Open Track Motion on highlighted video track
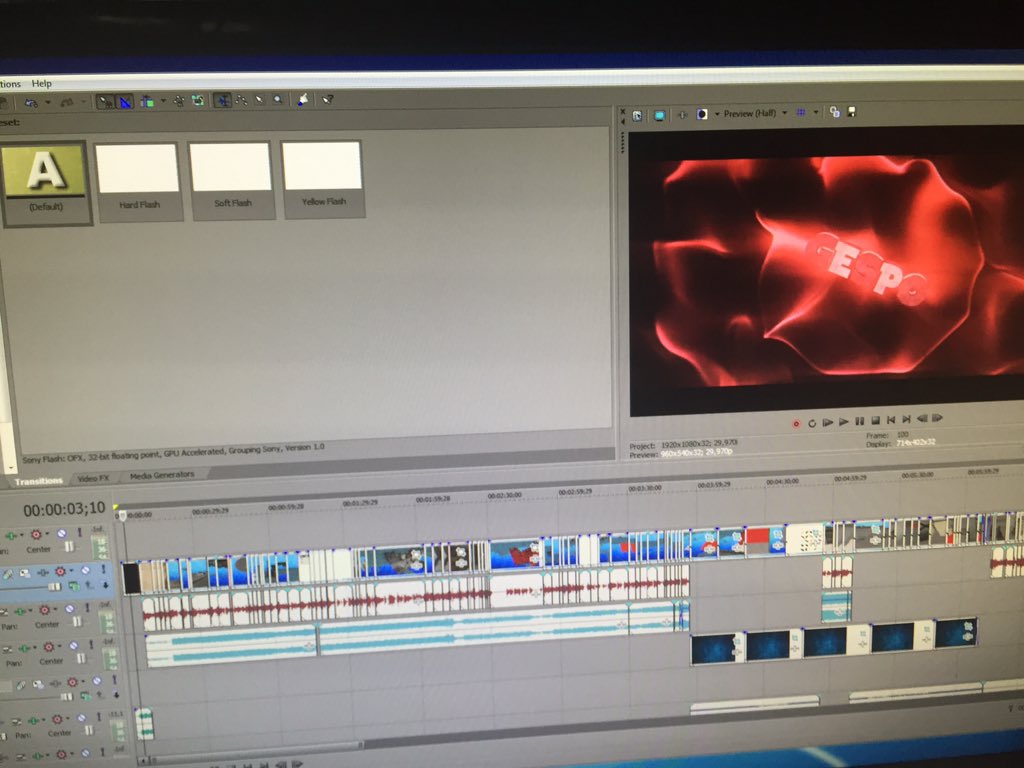Image resolution: width=1024 pixels, height=768 pixels. pyautogui.click(x=25, y=573)
